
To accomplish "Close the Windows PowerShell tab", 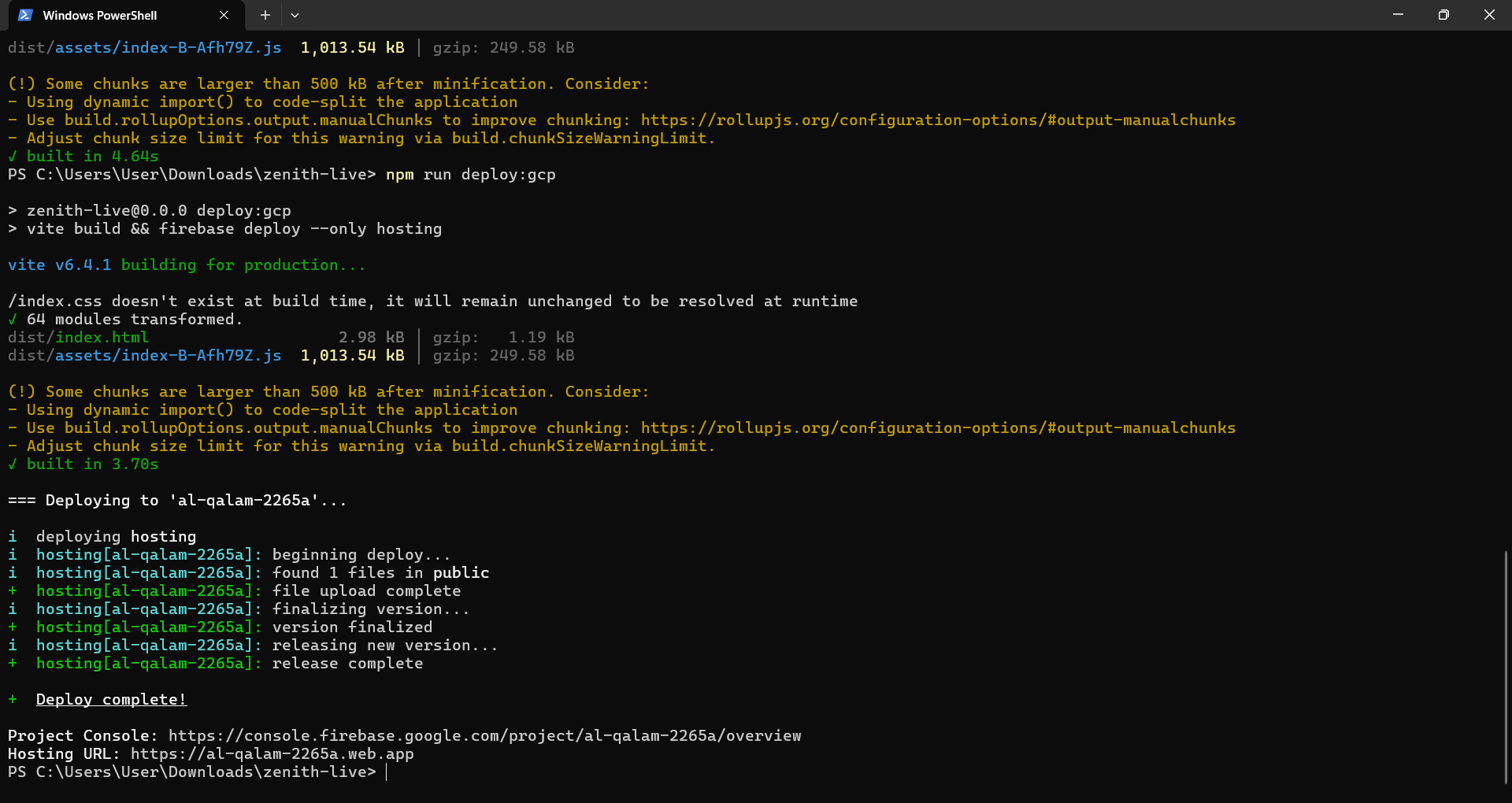I will (x=224, y=15).
